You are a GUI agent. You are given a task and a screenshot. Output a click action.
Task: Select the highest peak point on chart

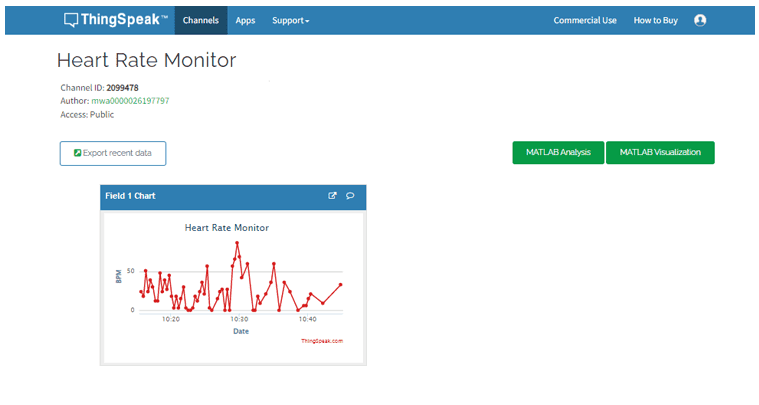pos(237,243)
